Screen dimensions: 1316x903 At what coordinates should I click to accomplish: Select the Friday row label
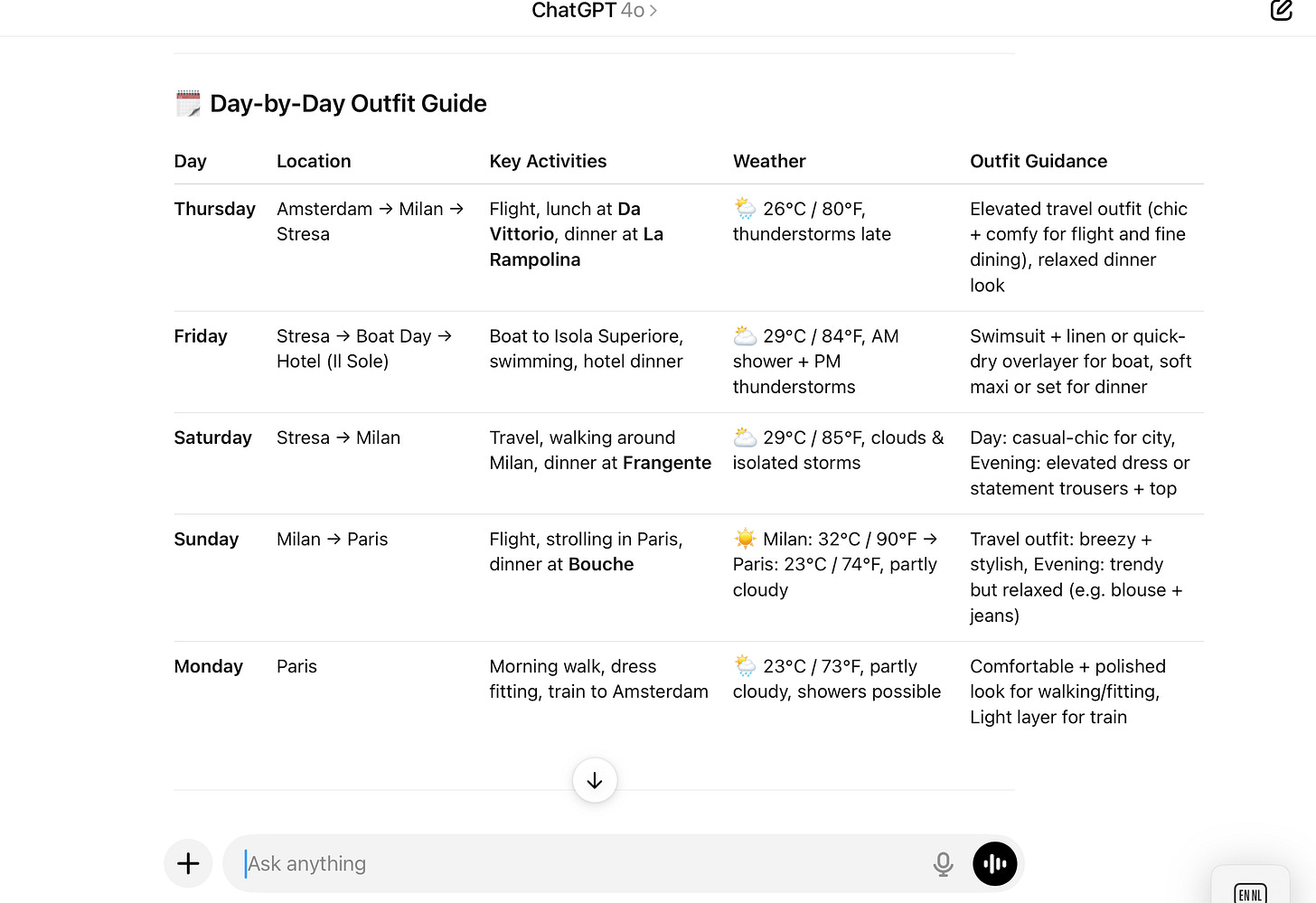coord(201,336)
